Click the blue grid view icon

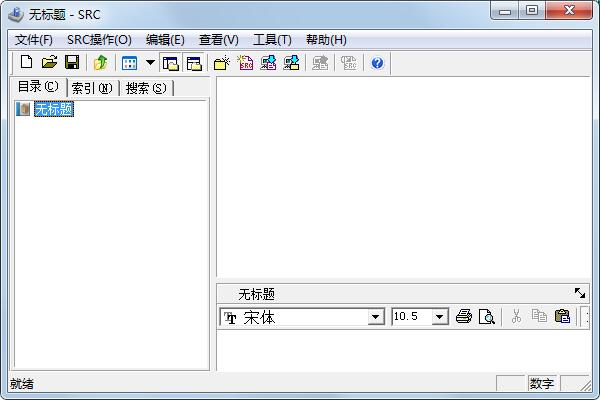129,63
